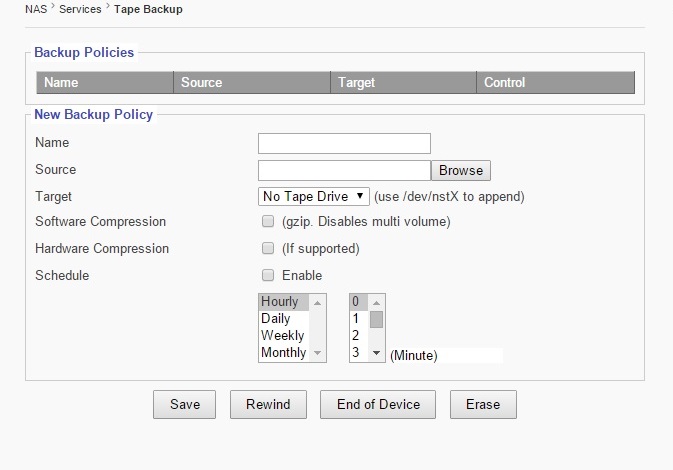This screenshot has height=470, width=673.
Task: Pick Monthly schedule option
Action: 283,353
